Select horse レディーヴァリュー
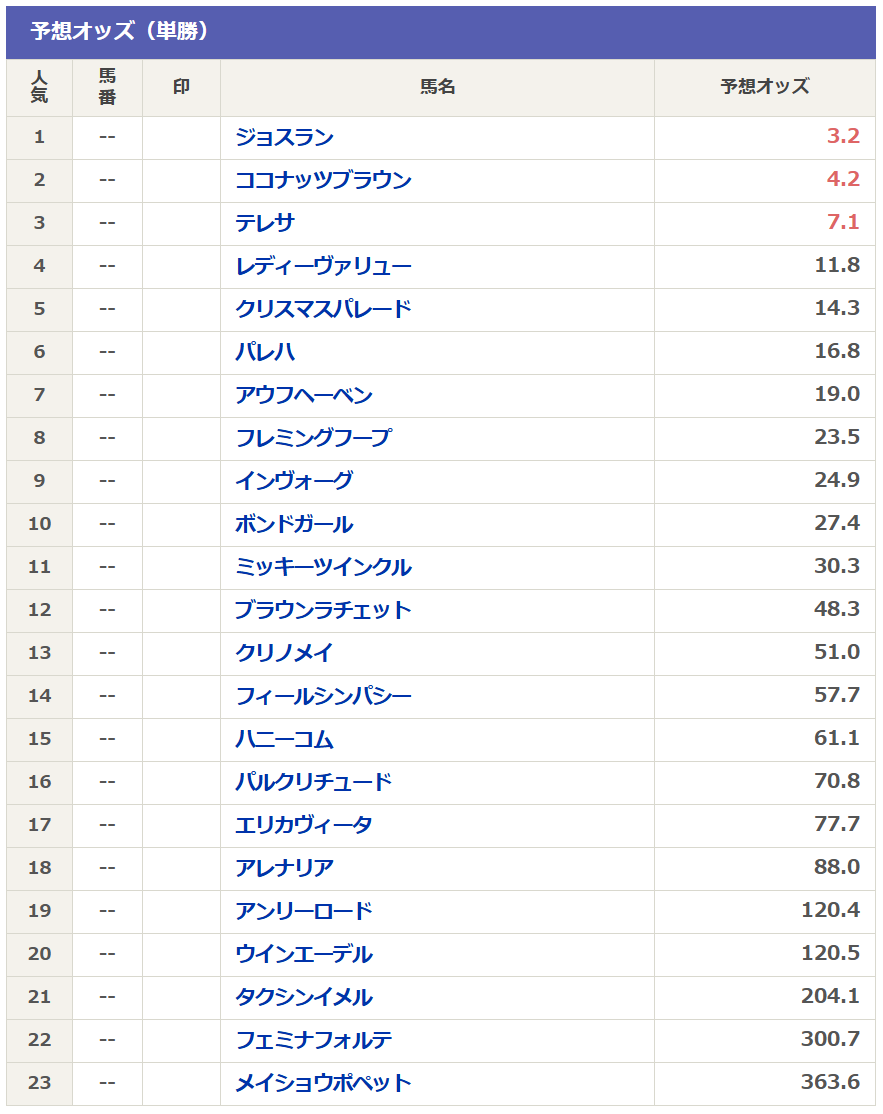 point(323,266)
